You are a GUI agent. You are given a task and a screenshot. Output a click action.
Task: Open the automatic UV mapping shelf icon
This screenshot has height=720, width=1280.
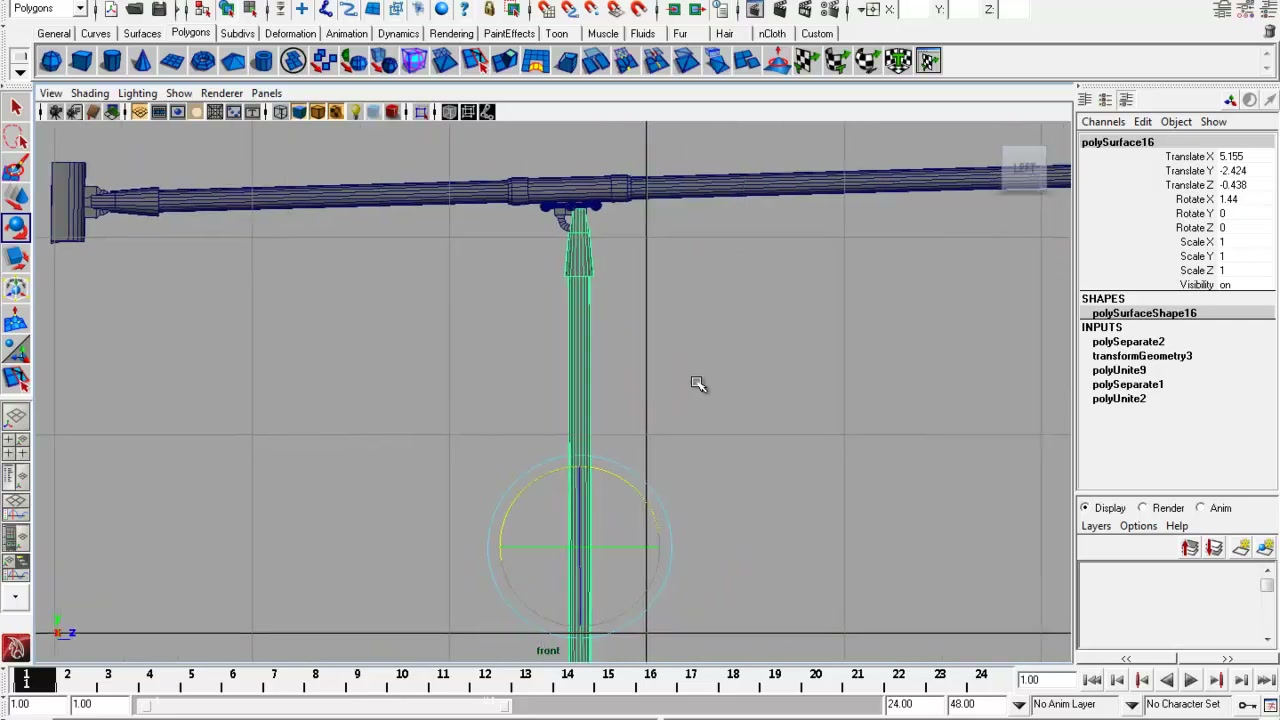click(x=898, y=62)
